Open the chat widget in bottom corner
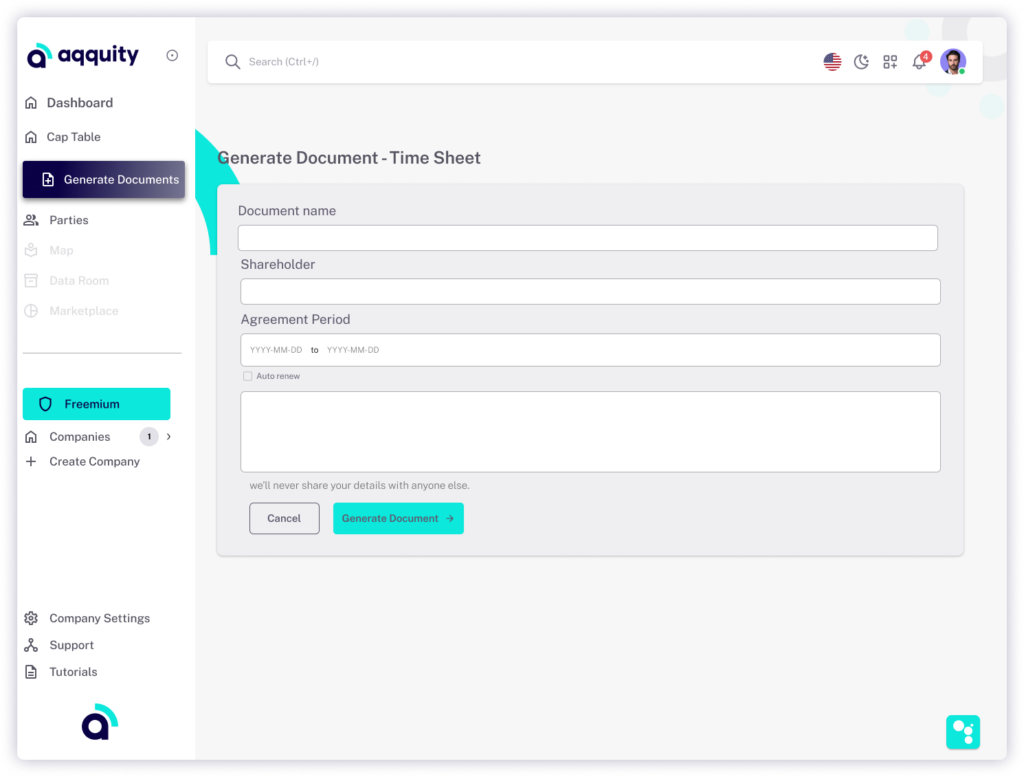The image size is (1024, 777). 963,732
